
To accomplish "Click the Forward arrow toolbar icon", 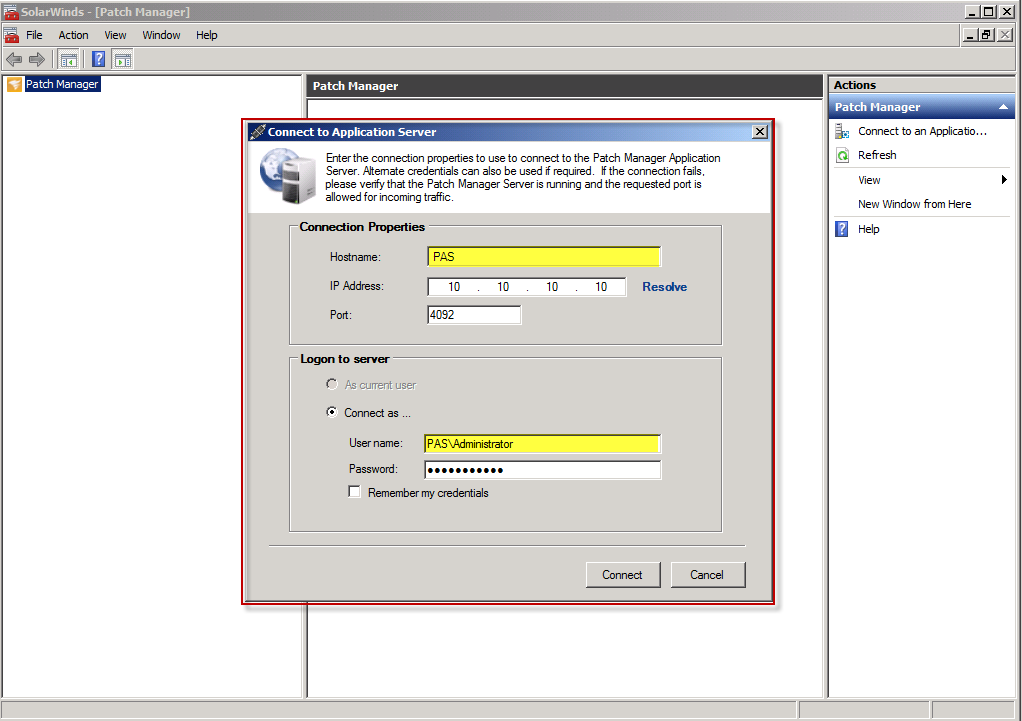I will (36, 60).
